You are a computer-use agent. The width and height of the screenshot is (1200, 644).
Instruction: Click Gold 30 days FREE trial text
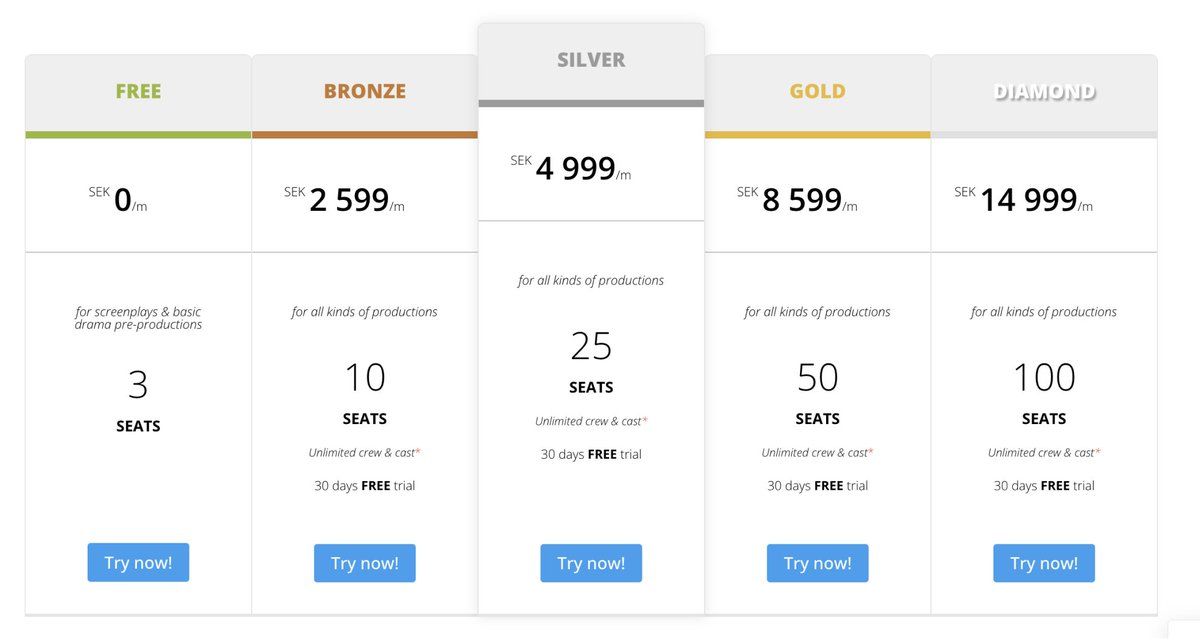tap(817, 486)
